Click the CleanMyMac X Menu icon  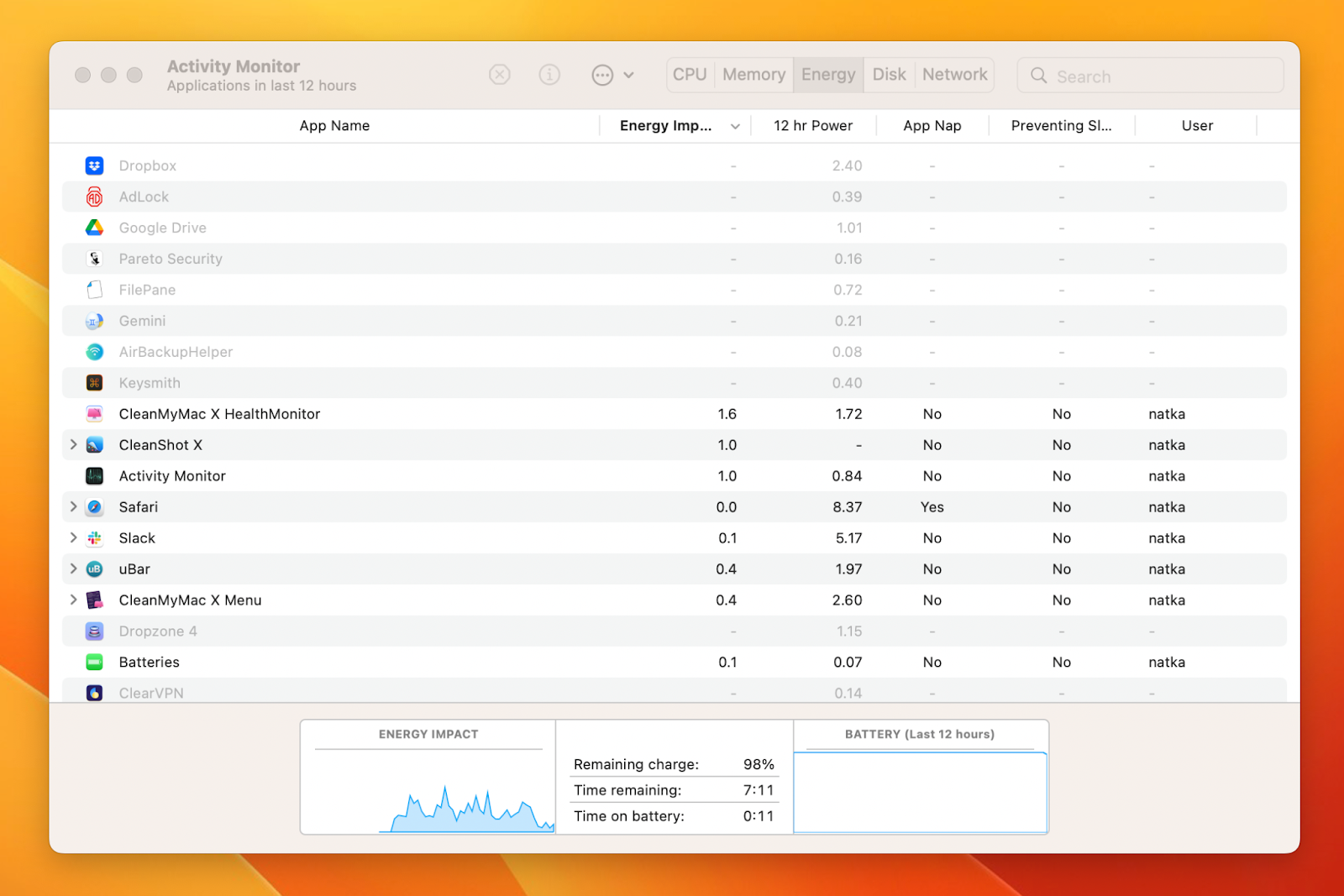tap(94, 600)
